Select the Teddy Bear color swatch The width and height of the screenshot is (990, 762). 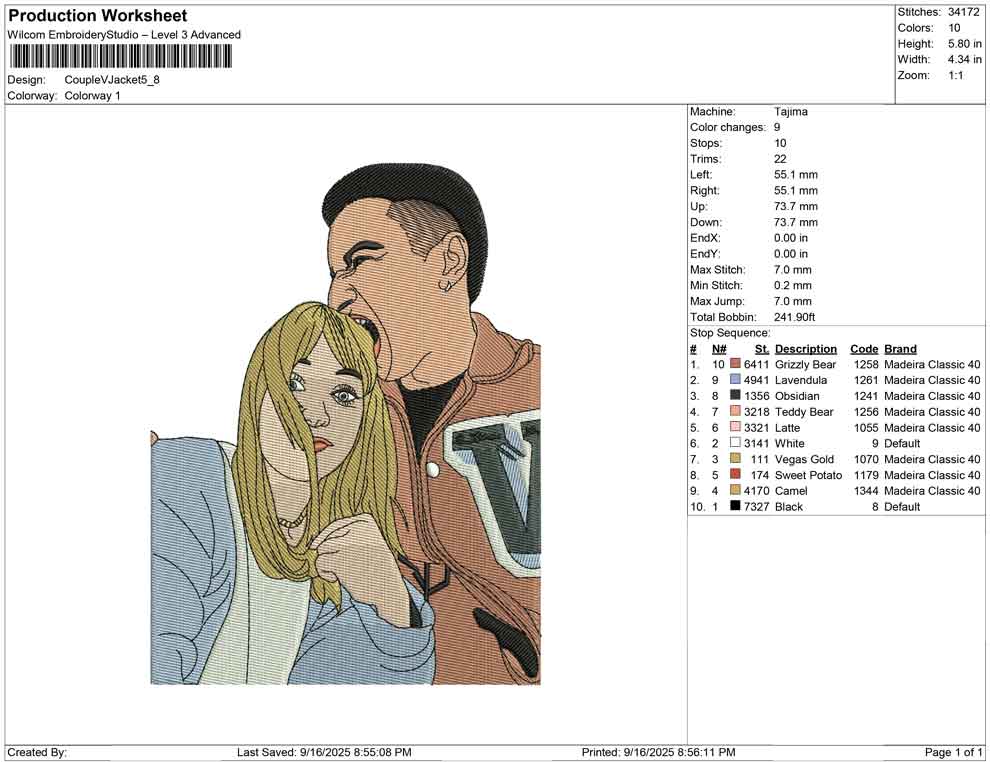735,412
